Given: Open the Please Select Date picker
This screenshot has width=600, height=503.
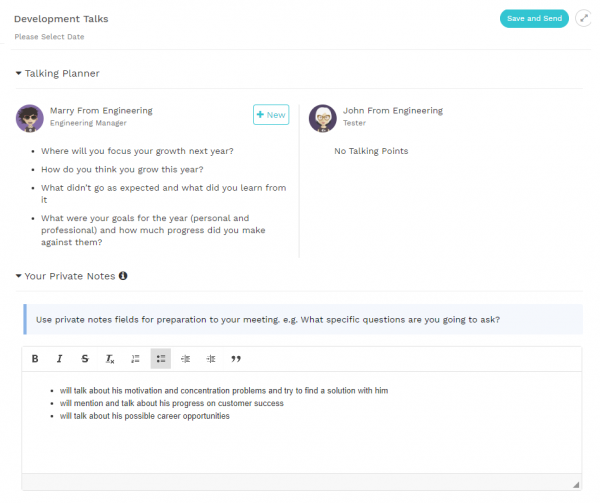Looking at the screenshot, I should (49, 37).
